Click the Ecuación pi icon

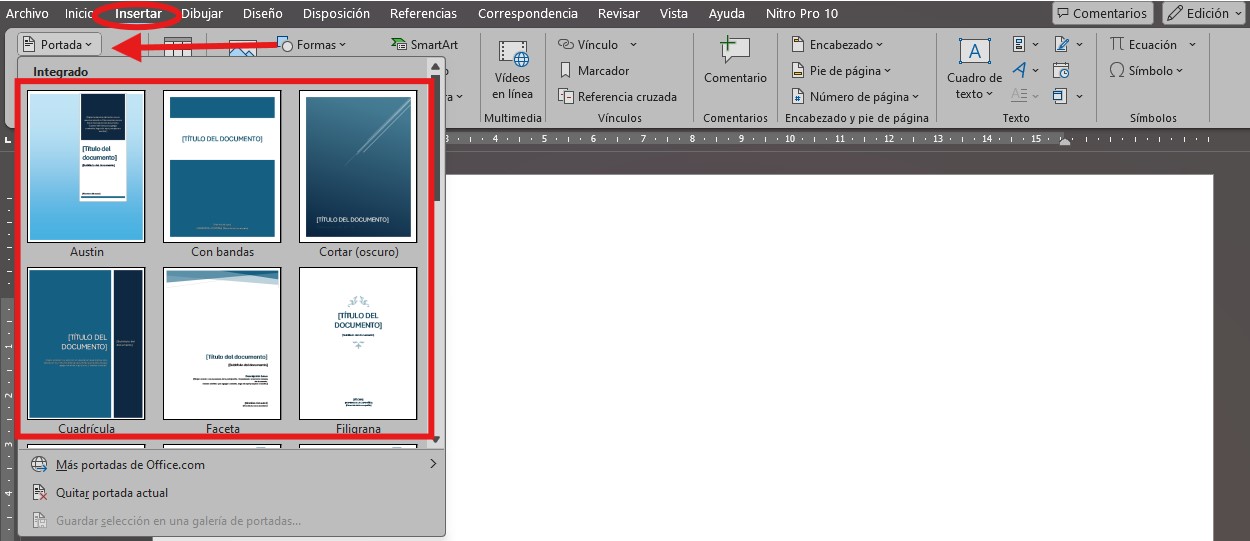click(1117, 45)
